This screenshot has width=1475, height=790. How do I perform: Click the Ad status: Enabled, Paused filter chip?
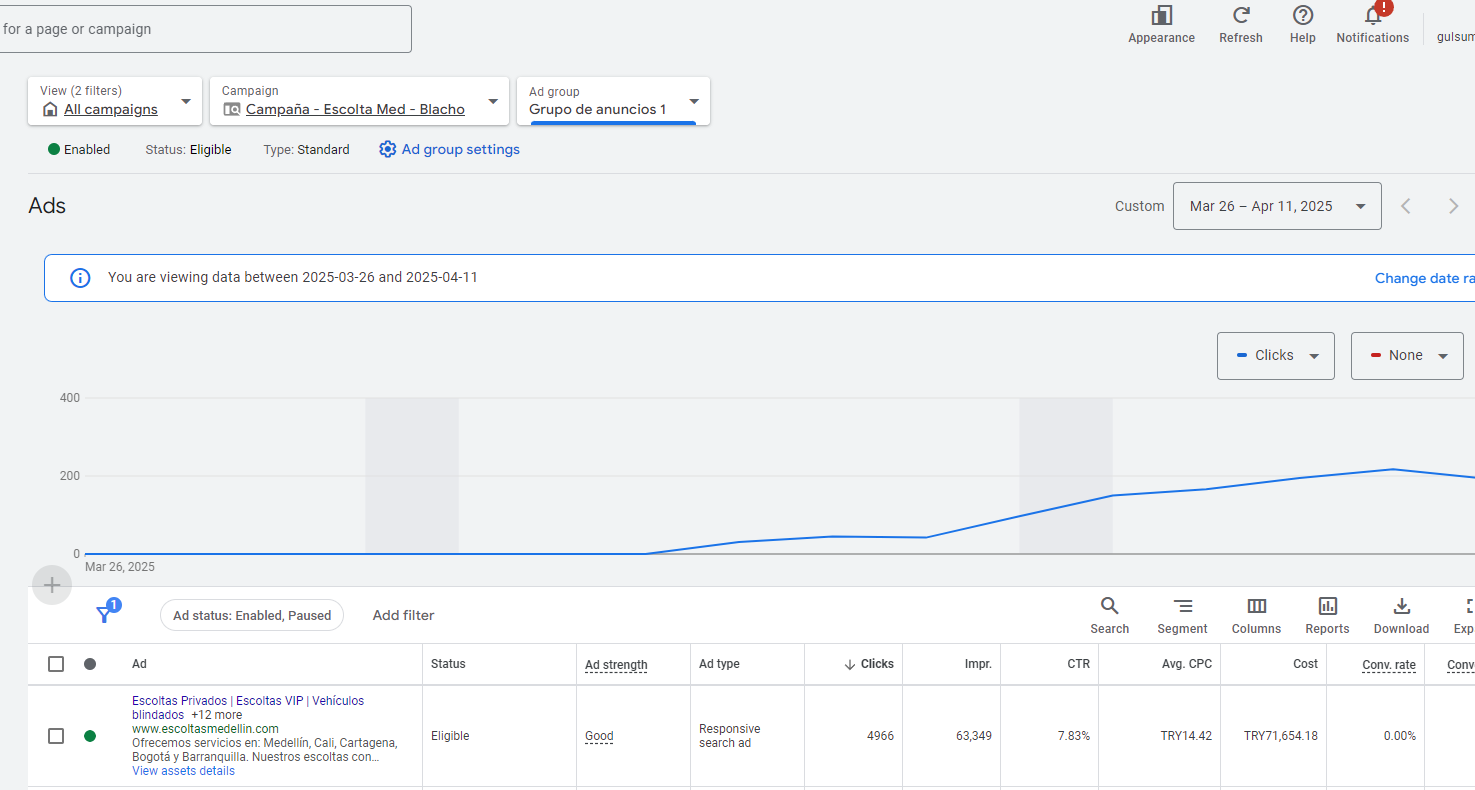(252, 615)
